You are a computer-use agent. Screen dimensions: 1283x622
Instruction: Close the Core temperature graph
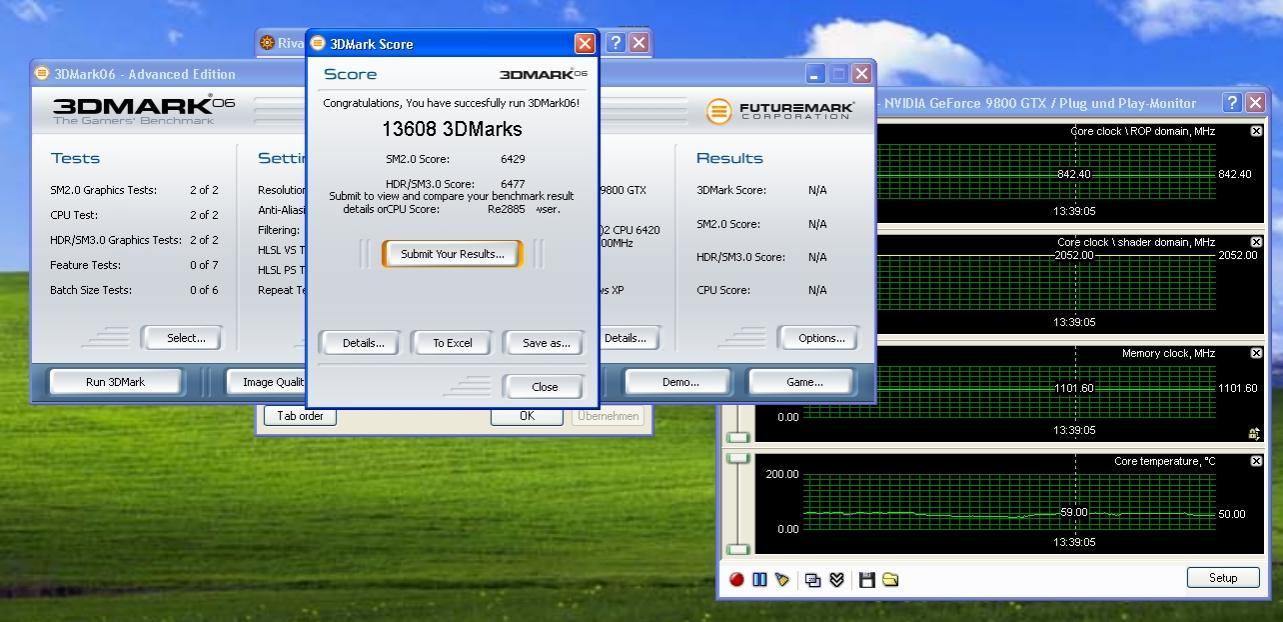coord(1256,461)
